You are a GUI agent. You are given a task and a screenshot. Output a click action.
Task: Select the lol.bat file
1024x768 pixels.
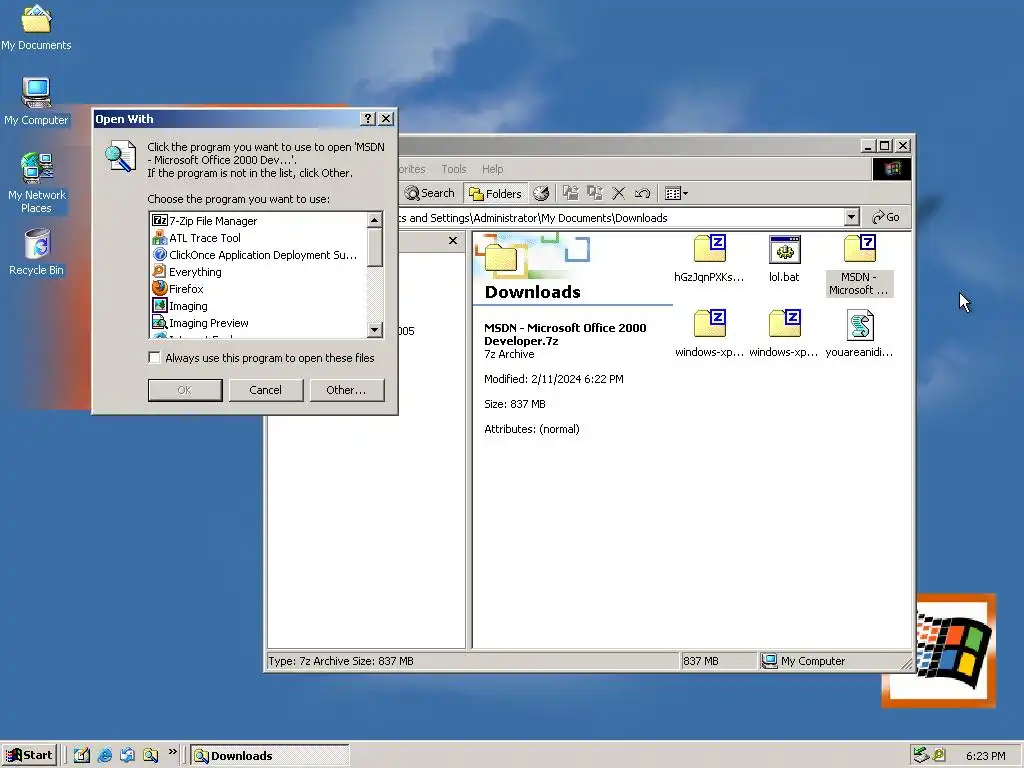tap(784, 259)
